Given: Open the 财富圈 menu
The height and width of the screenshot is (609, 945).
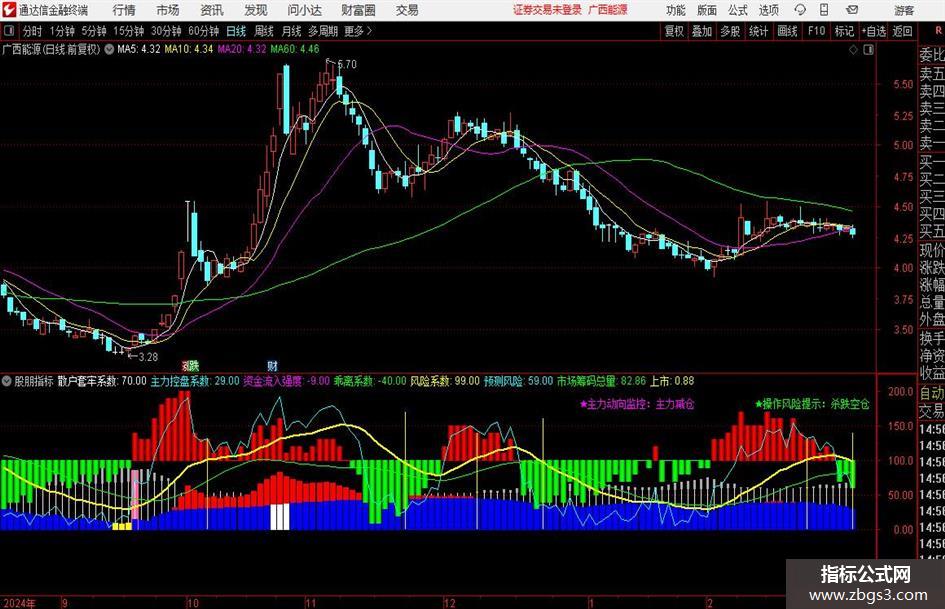Looking at the screenshot, I should point(358,10).
